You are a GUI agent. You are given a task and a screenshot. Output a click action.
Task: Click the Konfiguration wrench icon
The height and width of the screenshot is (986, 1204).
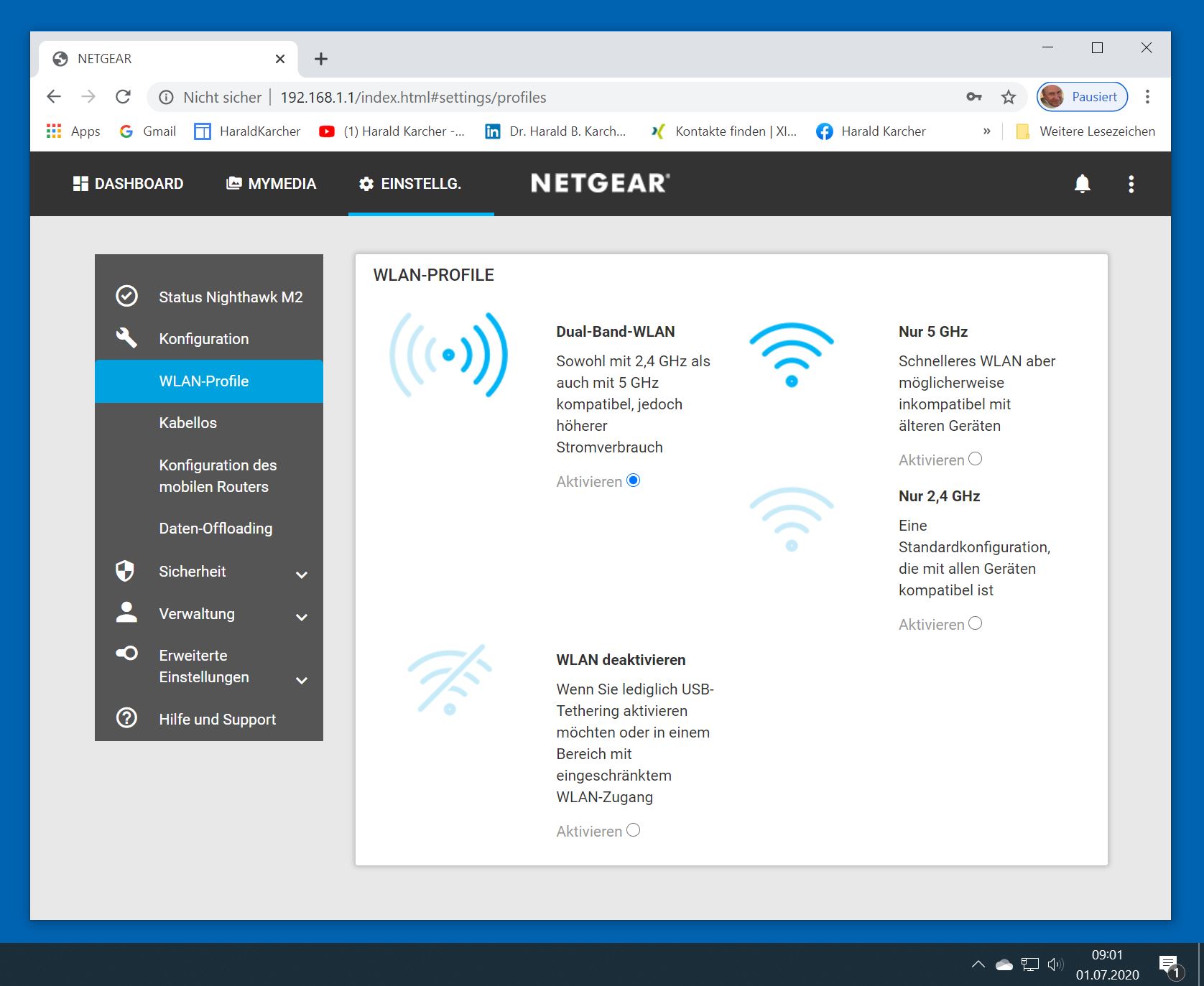pos(127,338)
